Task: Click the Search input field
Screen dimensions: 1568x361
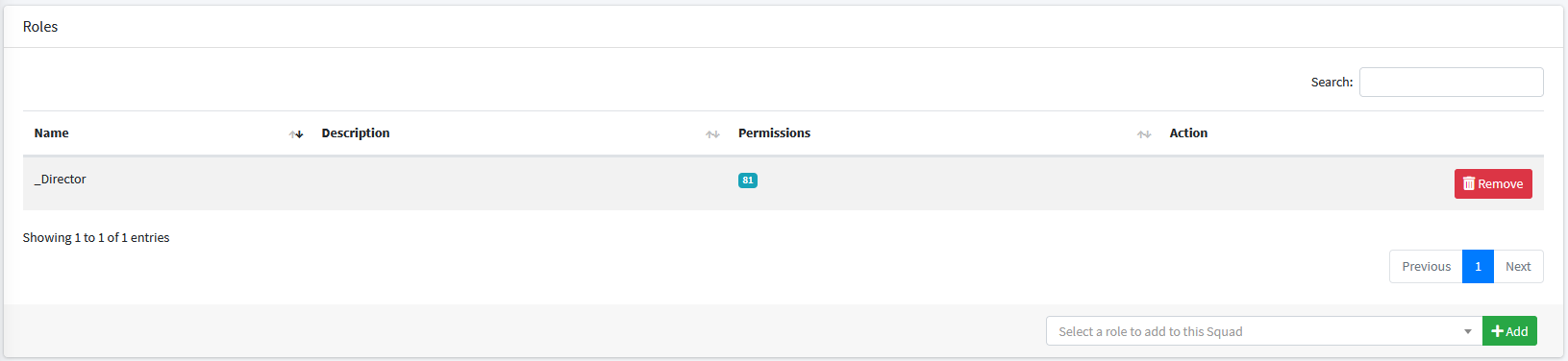Action: pyautogui.click(x=1451, y=83)
